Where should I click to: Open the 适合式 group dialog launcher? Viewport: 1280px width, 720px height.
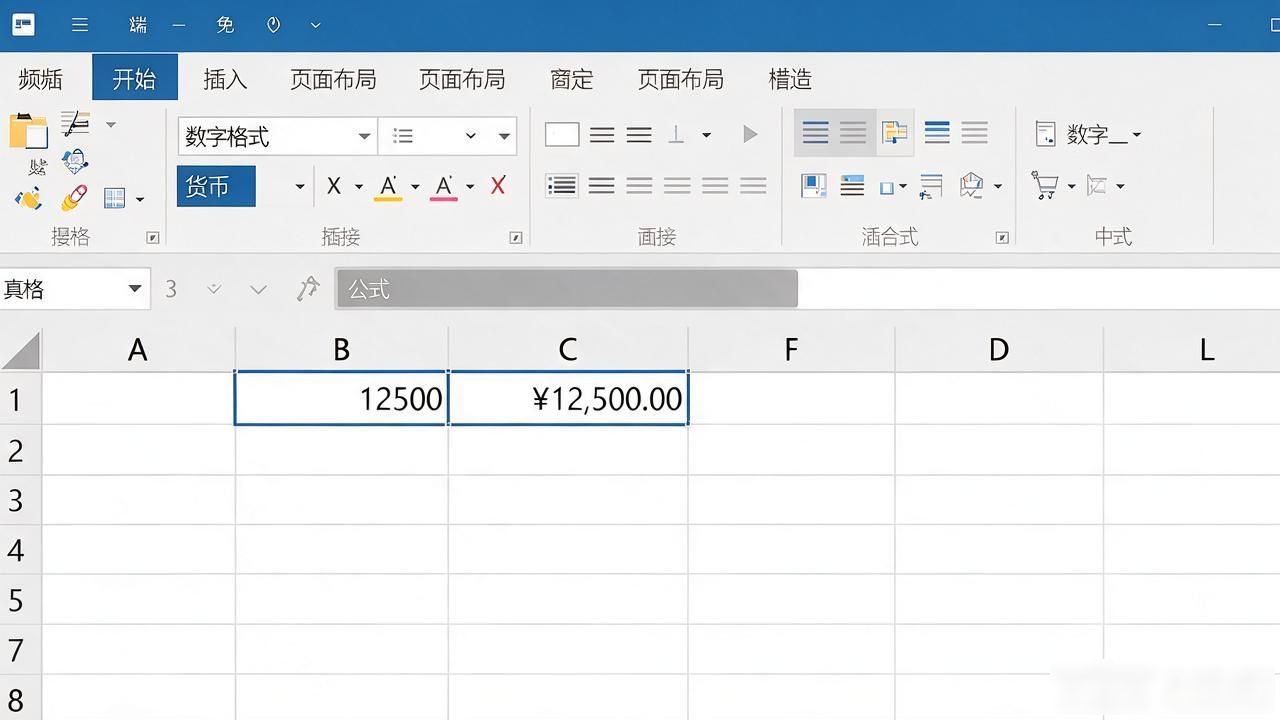point(1002,238)
